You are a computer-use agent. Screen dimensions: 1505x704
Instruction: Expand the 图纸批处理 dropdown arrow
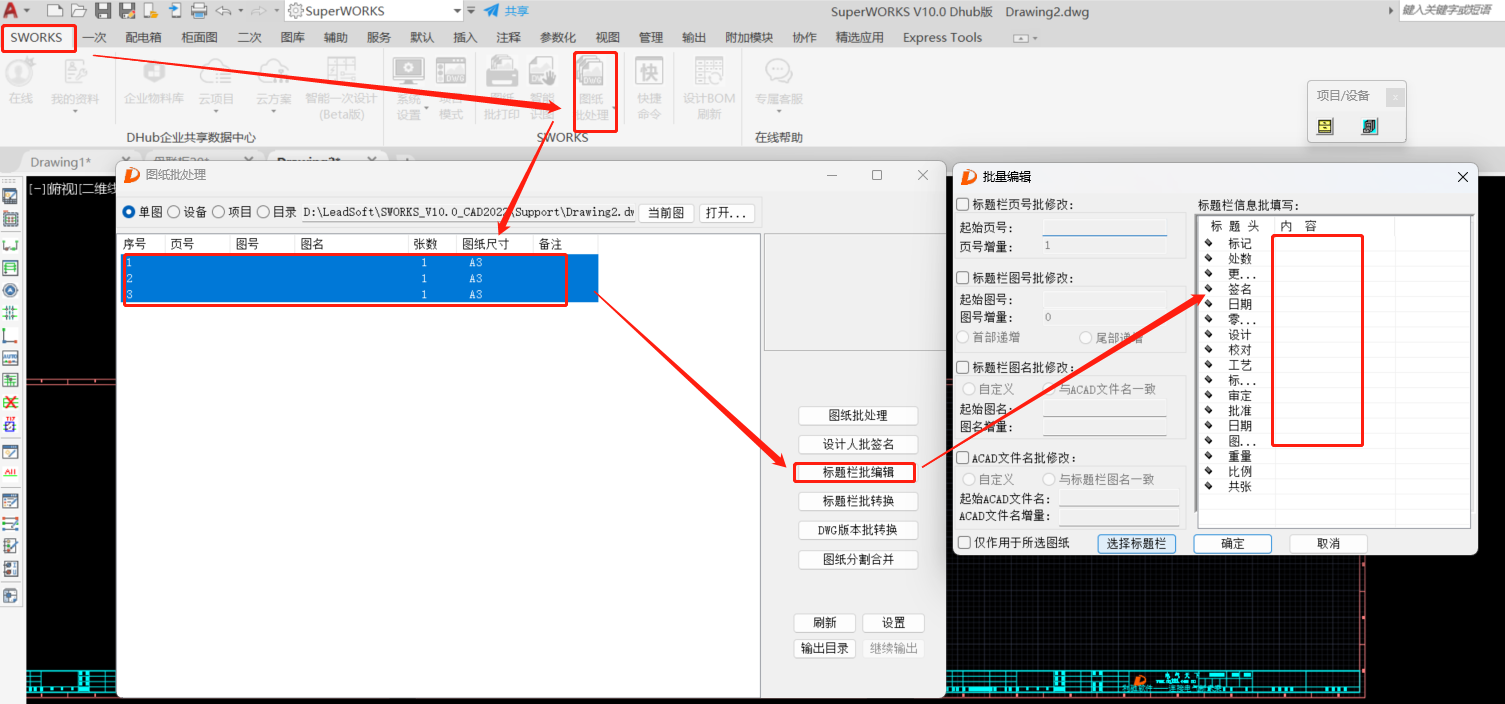(x=613, y=108)
